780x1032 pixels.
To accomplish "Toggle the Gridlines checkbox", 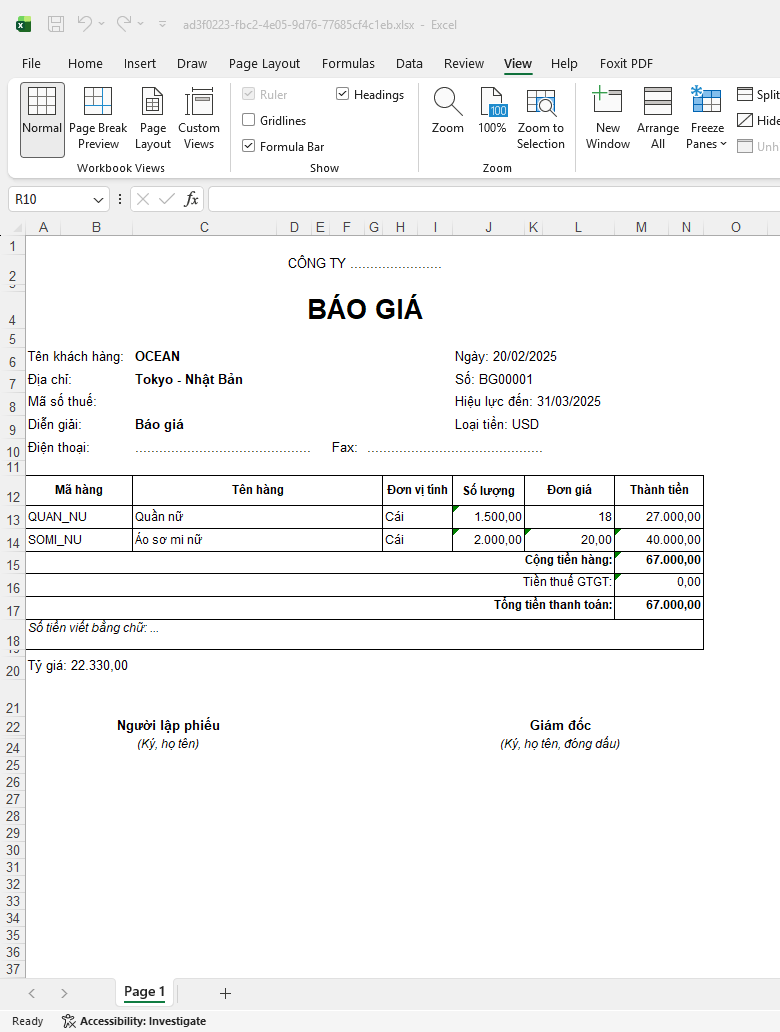I will (x=248, y=120).
